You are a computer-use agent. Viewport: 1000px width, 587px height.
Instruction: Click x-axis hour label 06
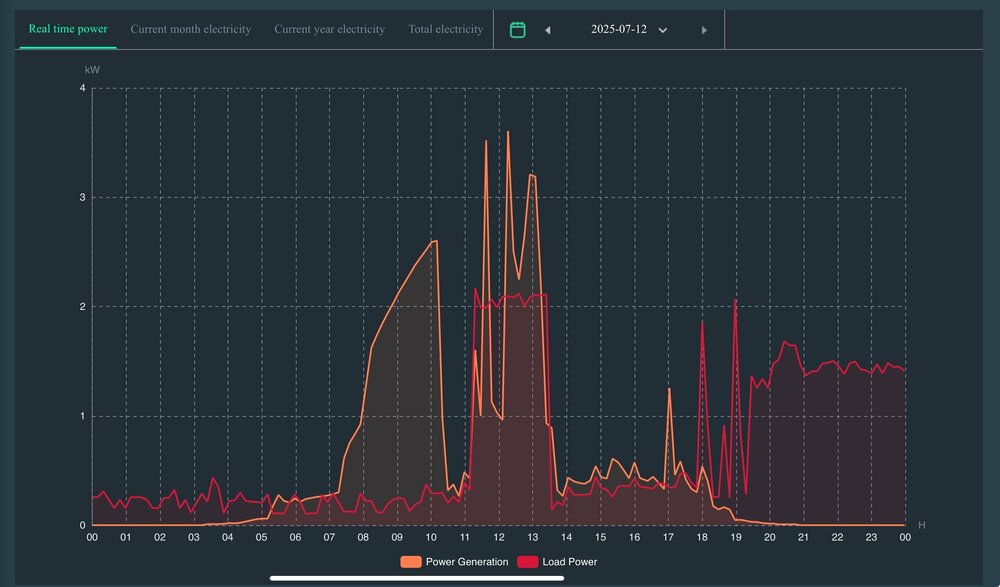[295, 538]
